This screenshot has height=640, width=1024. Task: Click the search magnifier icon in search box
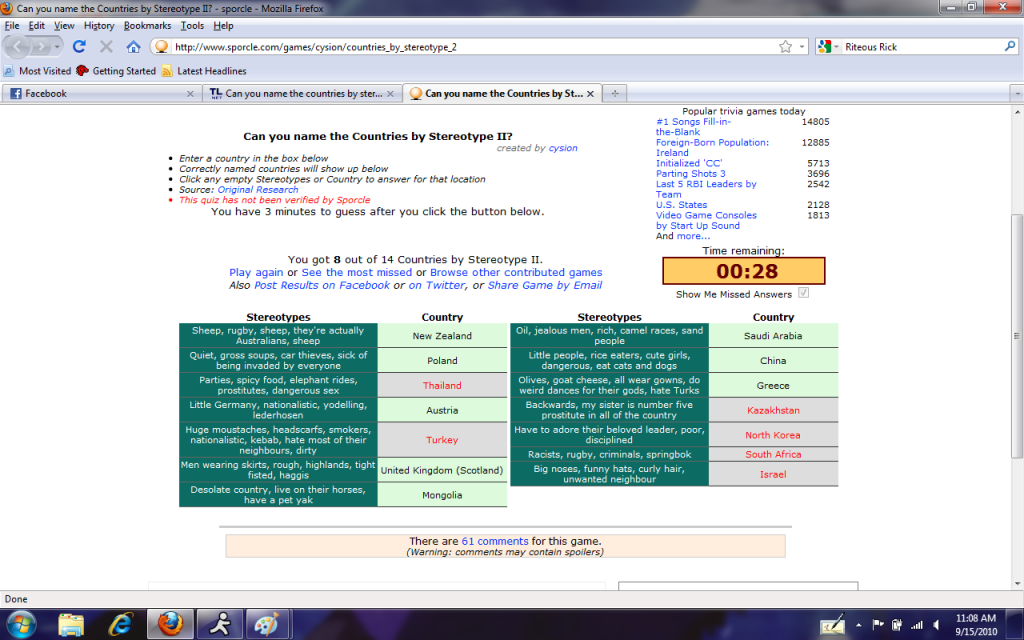click(1009, 47)
